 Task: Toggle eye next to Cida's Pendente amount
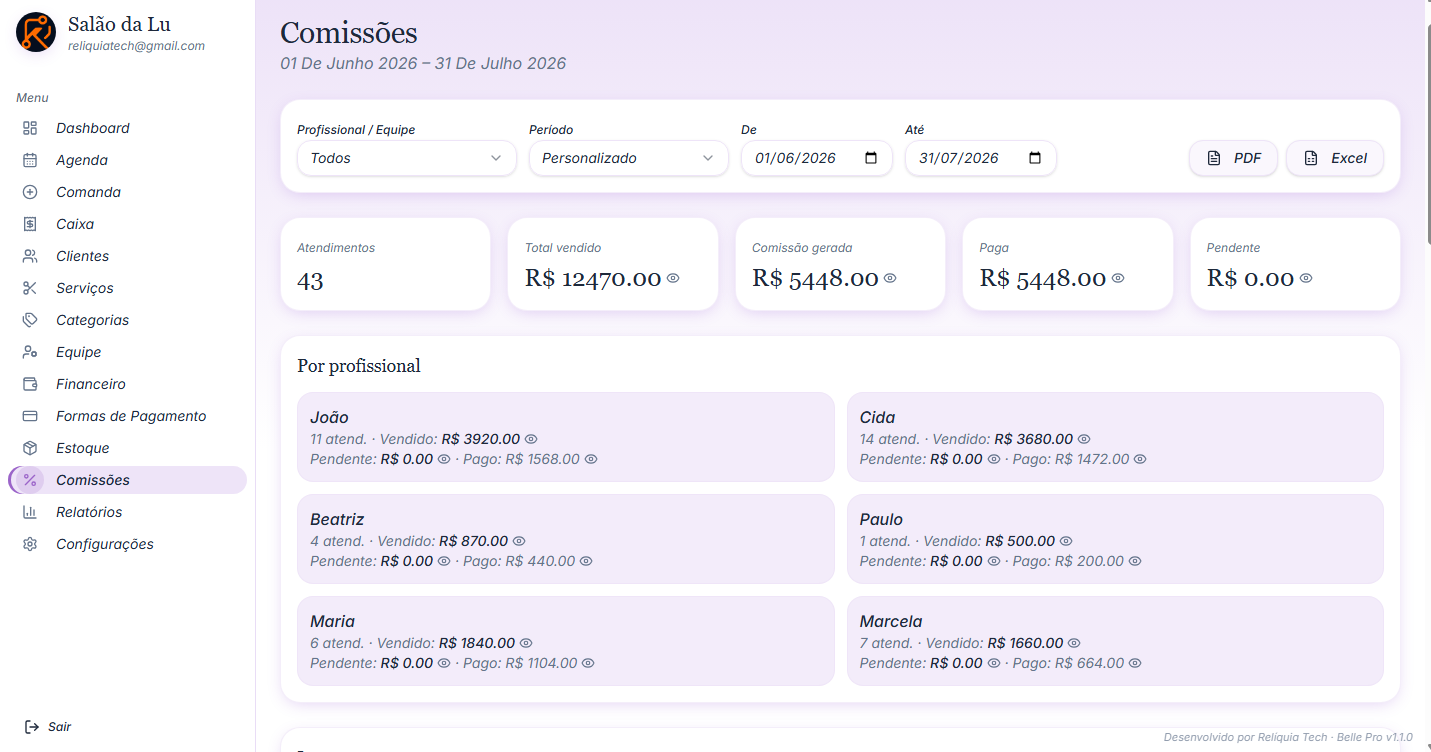[x=994, y=459]
